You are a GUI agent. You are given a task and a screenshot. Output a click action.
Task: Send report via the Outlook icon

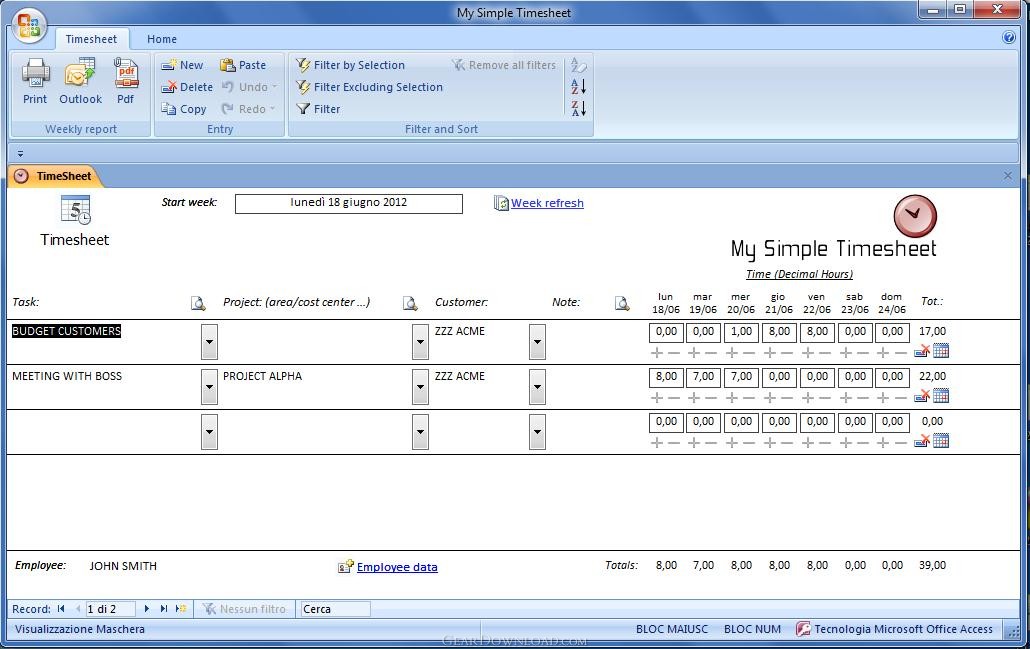tap(80, 81)
